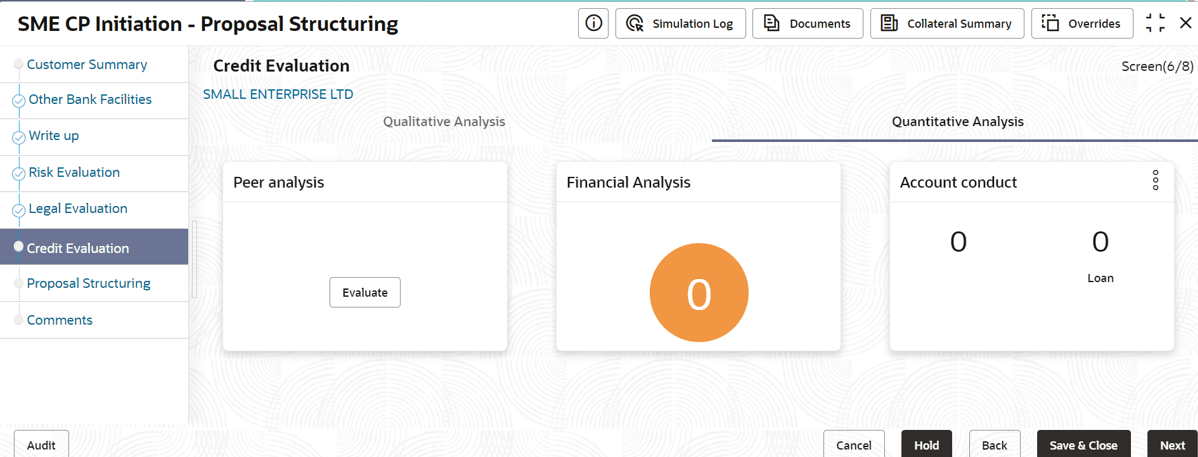
Task: Click the Credit Evaluation heading
Action: click(x=281, y=66)
